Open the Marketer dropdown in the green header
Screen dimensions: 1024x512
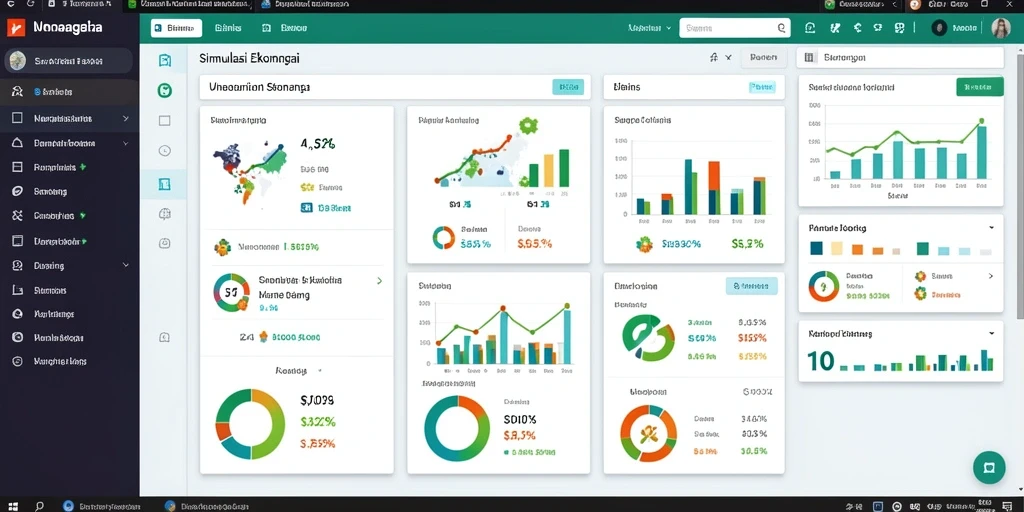point(649,28)
